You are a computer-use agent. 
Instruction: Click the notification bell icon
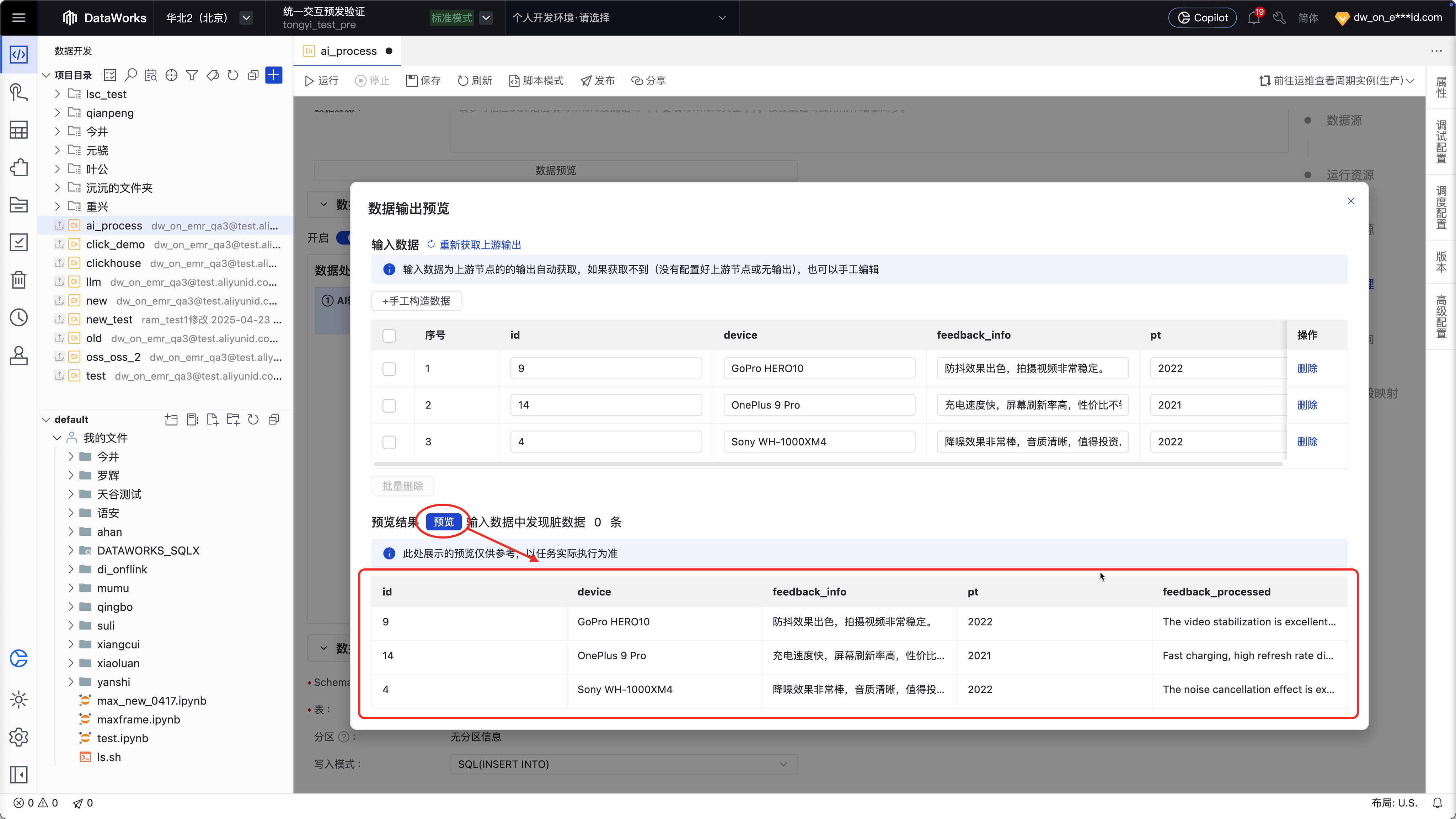click(1253, 18)
